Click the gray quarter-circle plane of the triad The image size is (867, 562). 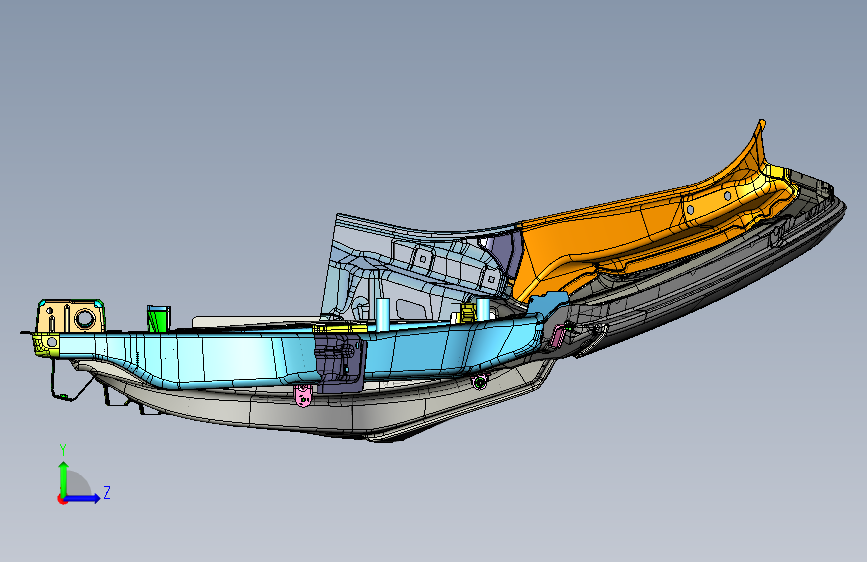point(77,484)
